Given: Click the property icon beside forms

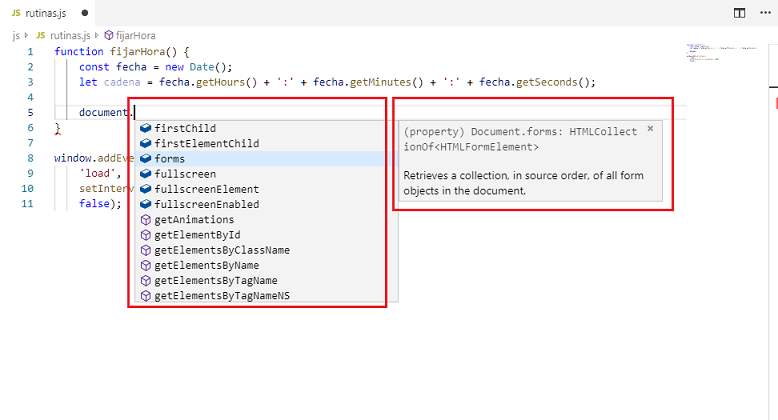Looking at the screenshot, I should [x=145, y=159].
